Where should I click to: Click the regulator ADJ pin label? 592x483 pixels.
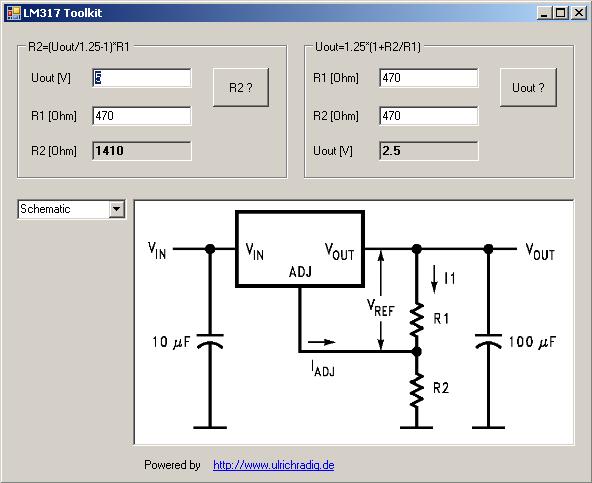300,272
